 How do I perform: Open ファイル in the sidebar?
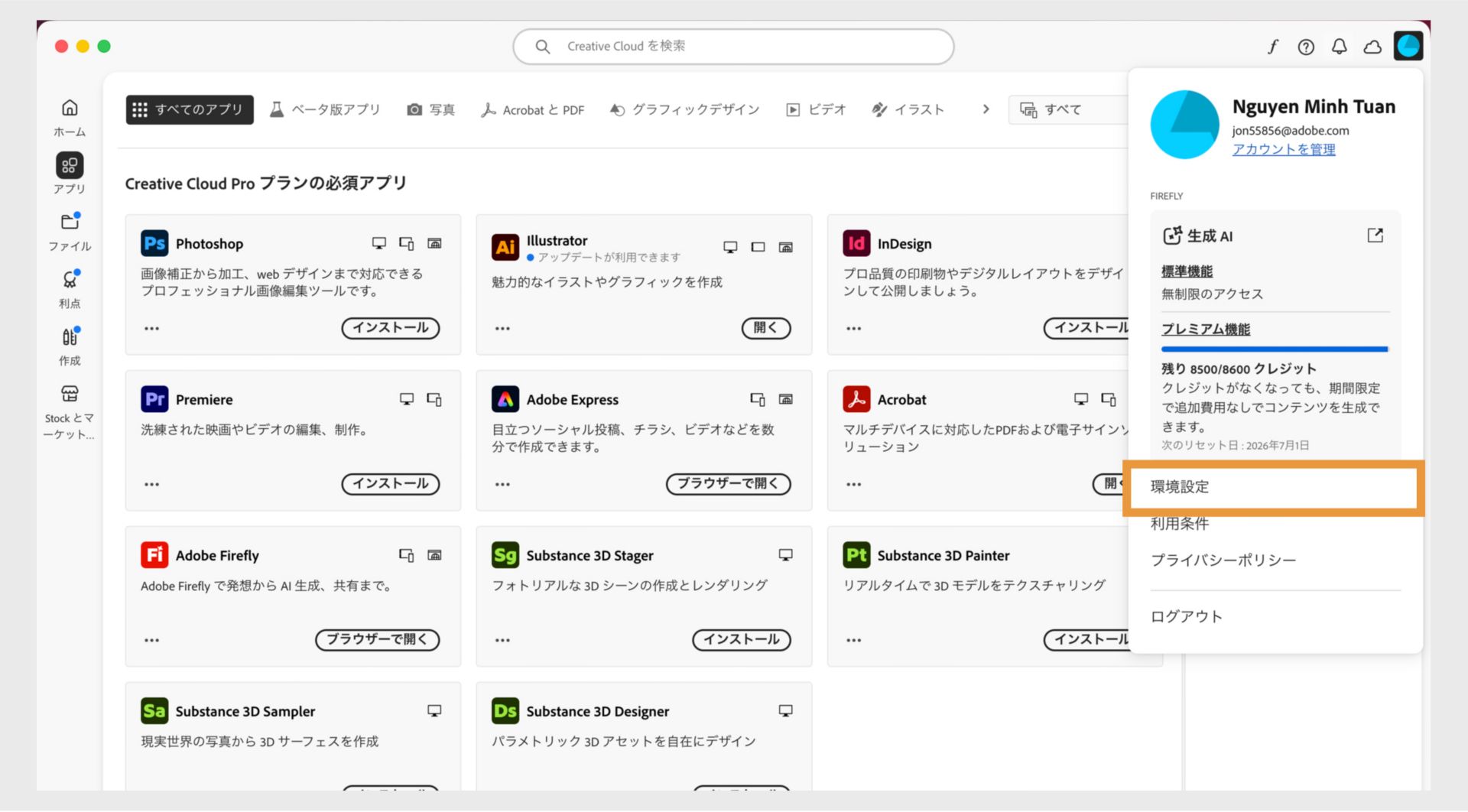click(70, 232)
